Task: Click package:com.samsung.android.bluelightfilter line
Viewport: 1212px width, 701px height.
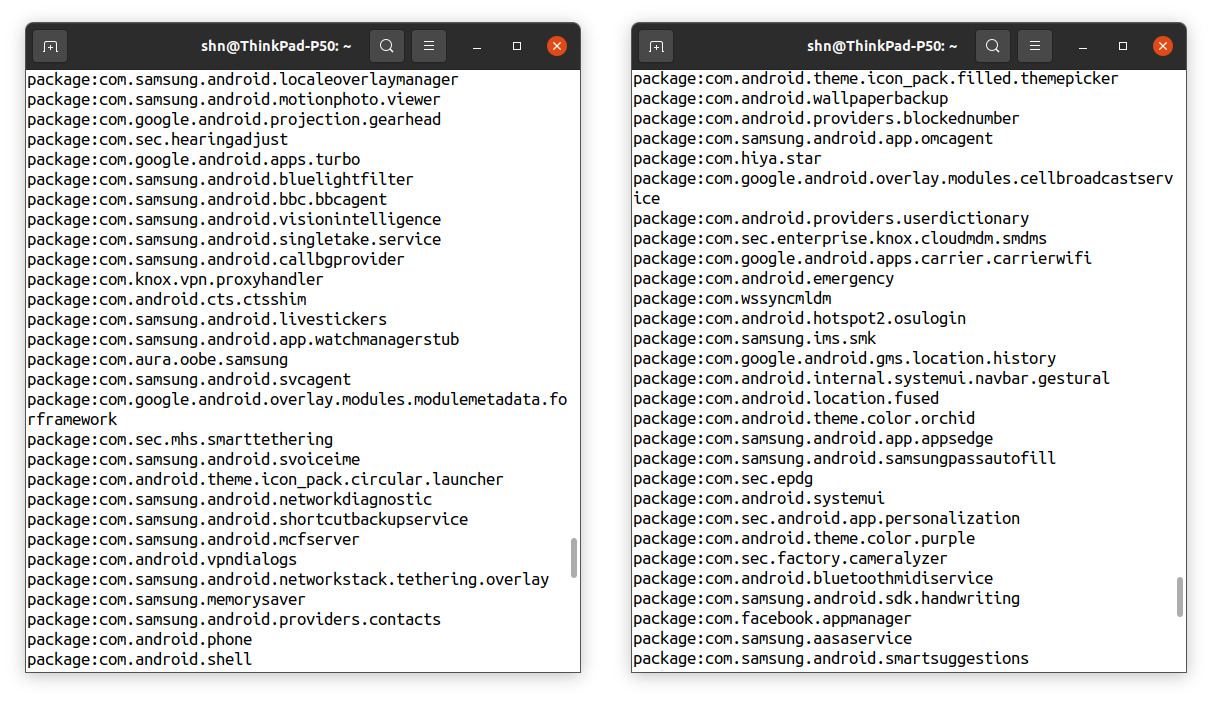Action: (x=220, y=179)
